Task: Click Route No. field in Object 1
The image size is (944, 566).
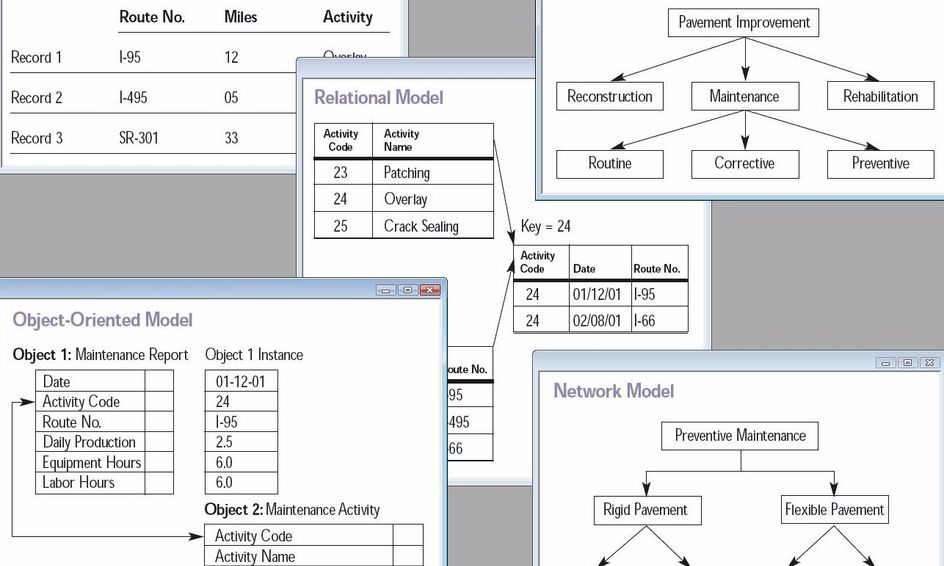Action: 104,421
